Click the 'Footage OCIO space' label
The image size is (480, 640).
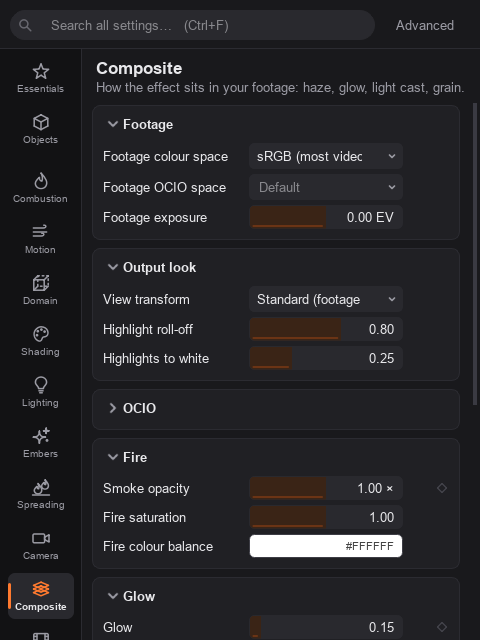pos(164,188)
